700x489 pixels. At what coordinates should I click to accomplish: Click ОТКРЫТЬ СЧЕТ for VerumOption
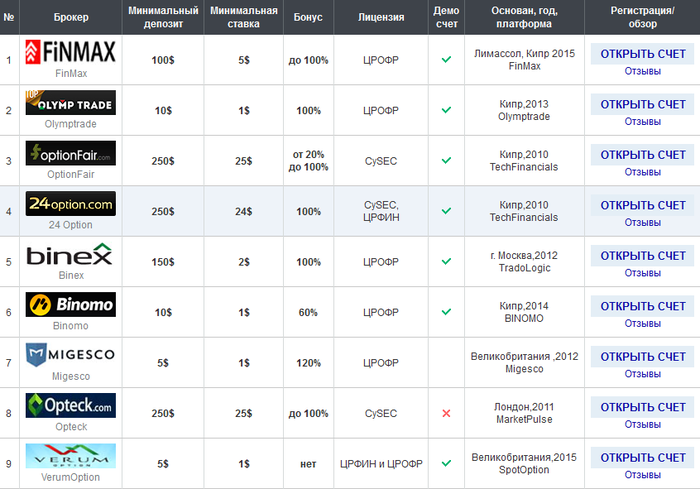642,458
